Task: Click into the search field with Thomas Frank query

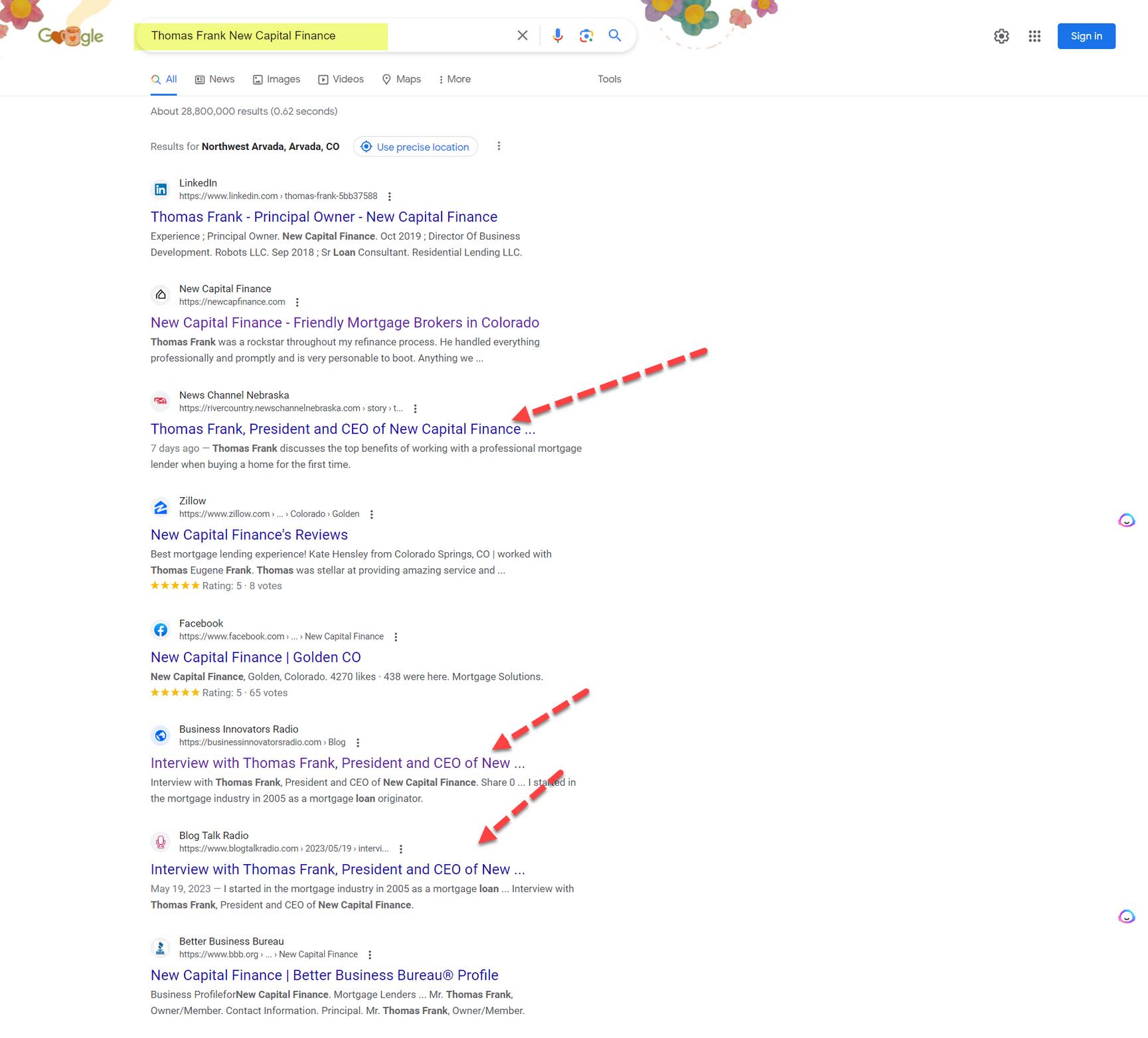Action: pyautogui.click(x=325, y=36)
